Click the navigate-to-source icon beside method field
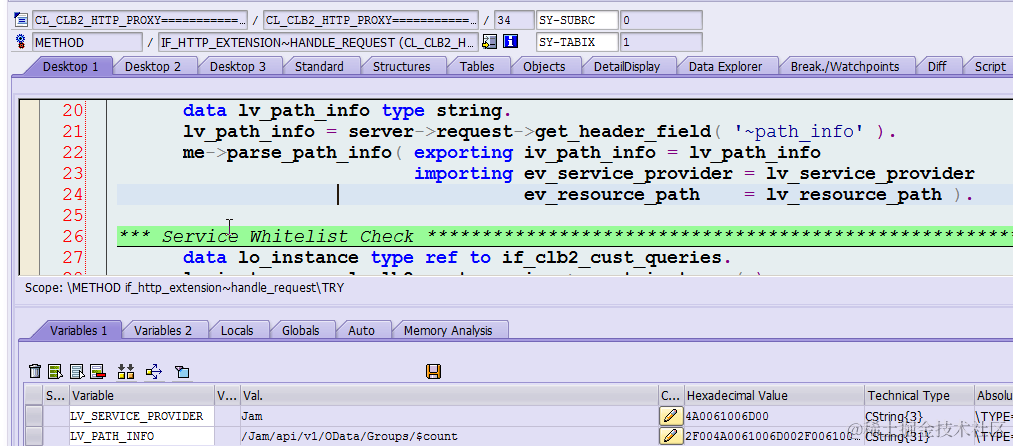The width and height of the screenshot is (1013, 446). (x=489, y=42)
